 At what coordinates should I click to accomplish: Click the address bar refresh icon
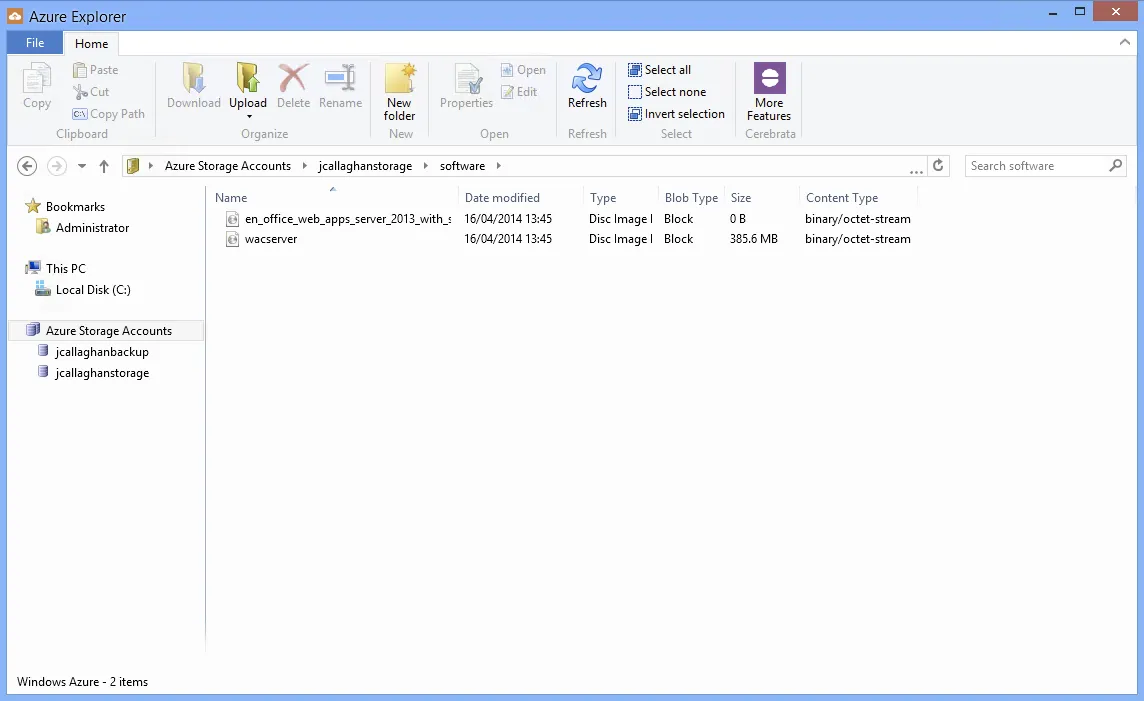coord(938,166)
